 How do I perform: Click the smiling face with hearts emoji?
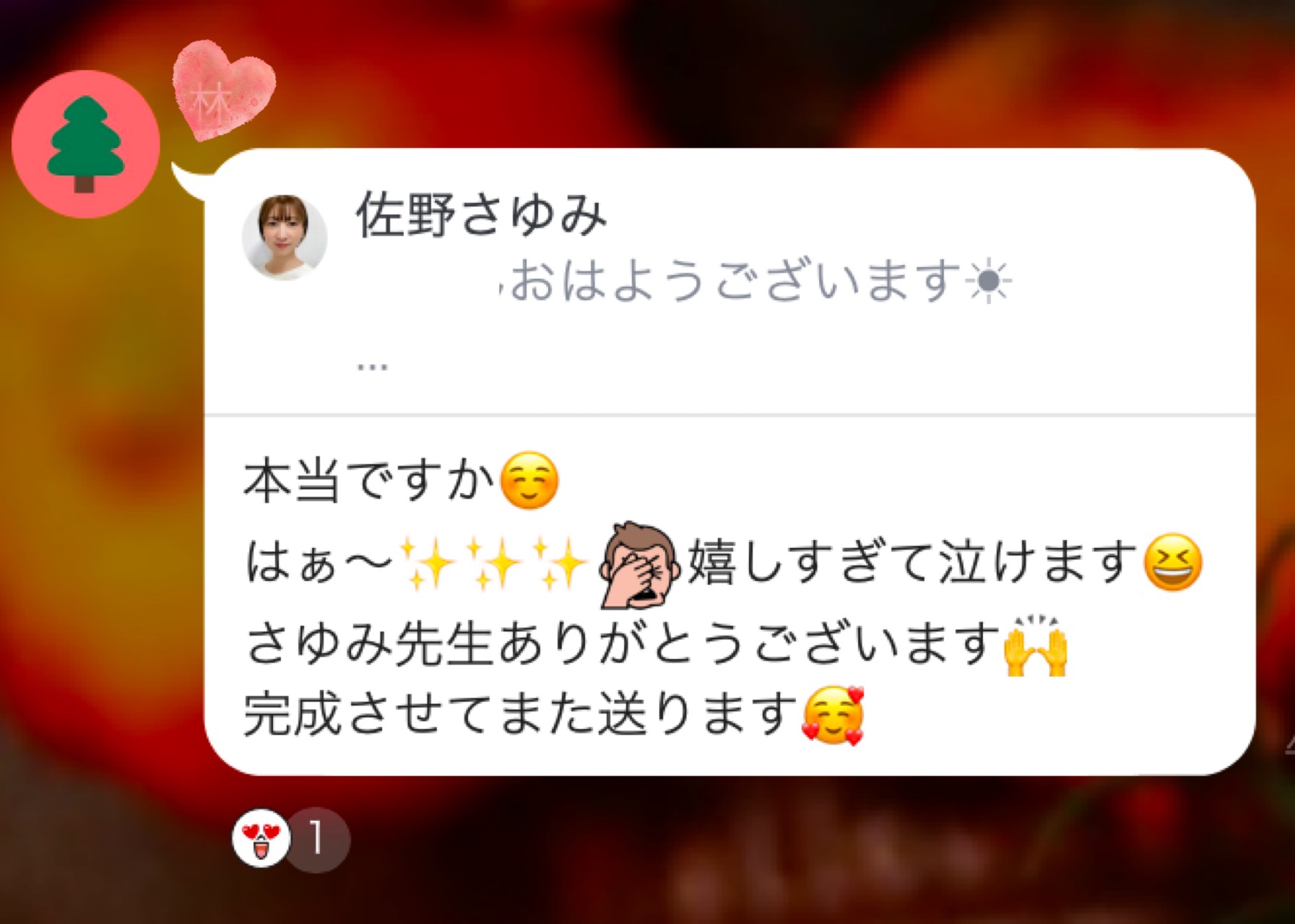coord(833,715)
